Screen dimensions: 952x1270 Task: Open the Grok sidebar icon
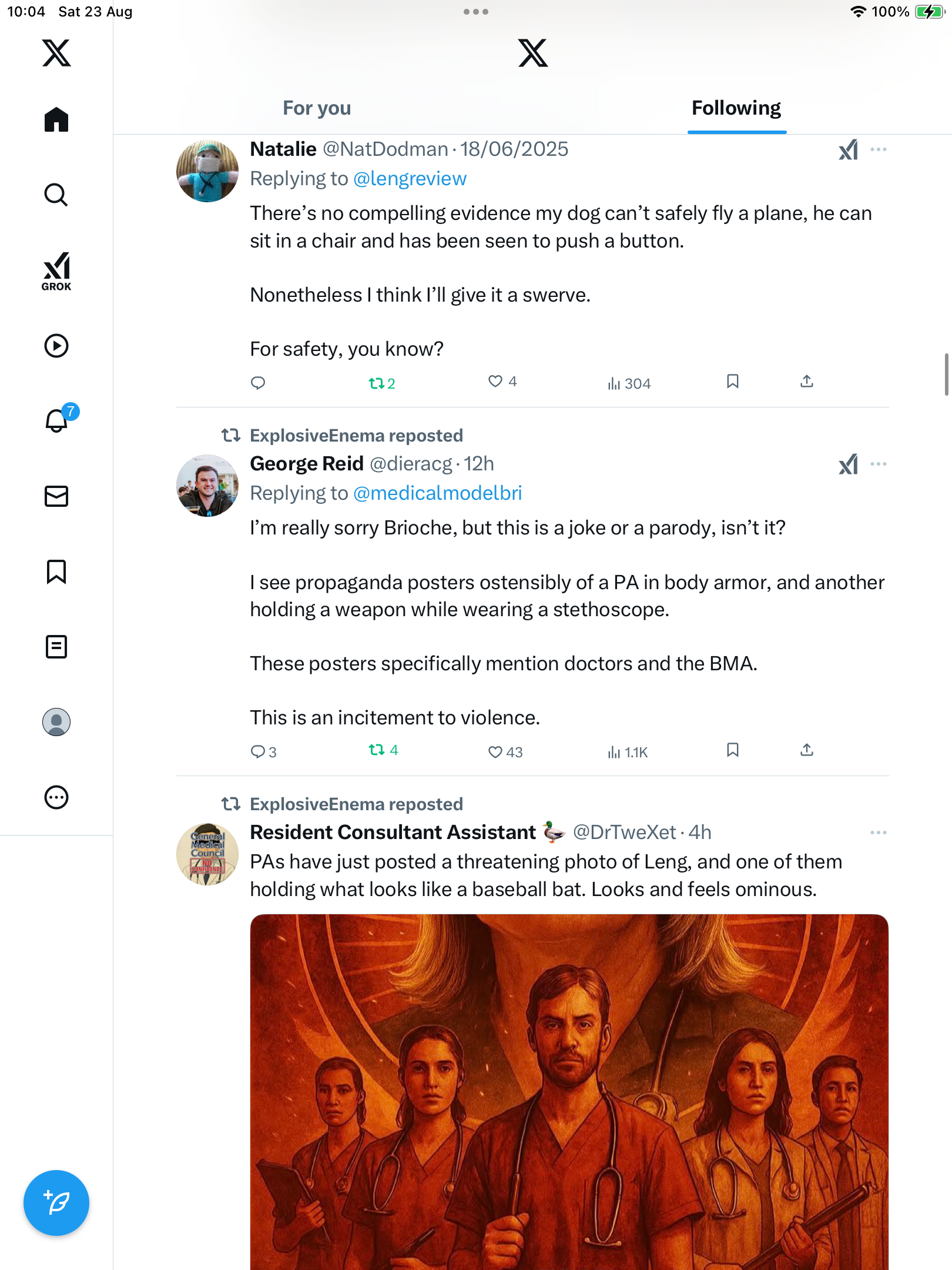pos(56,271)
